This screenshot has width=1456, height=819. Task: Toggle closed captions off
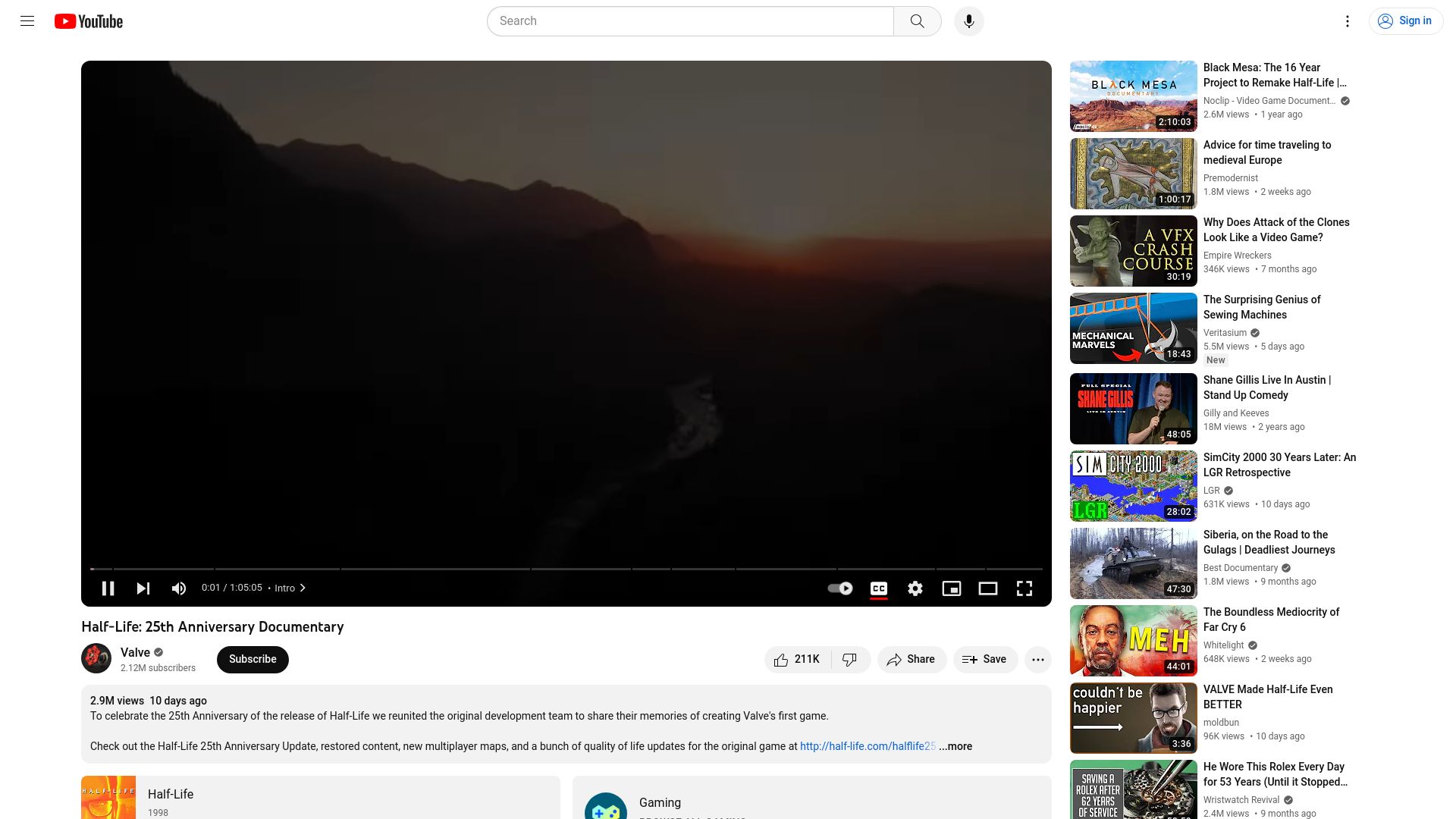(x=879, y=588)
